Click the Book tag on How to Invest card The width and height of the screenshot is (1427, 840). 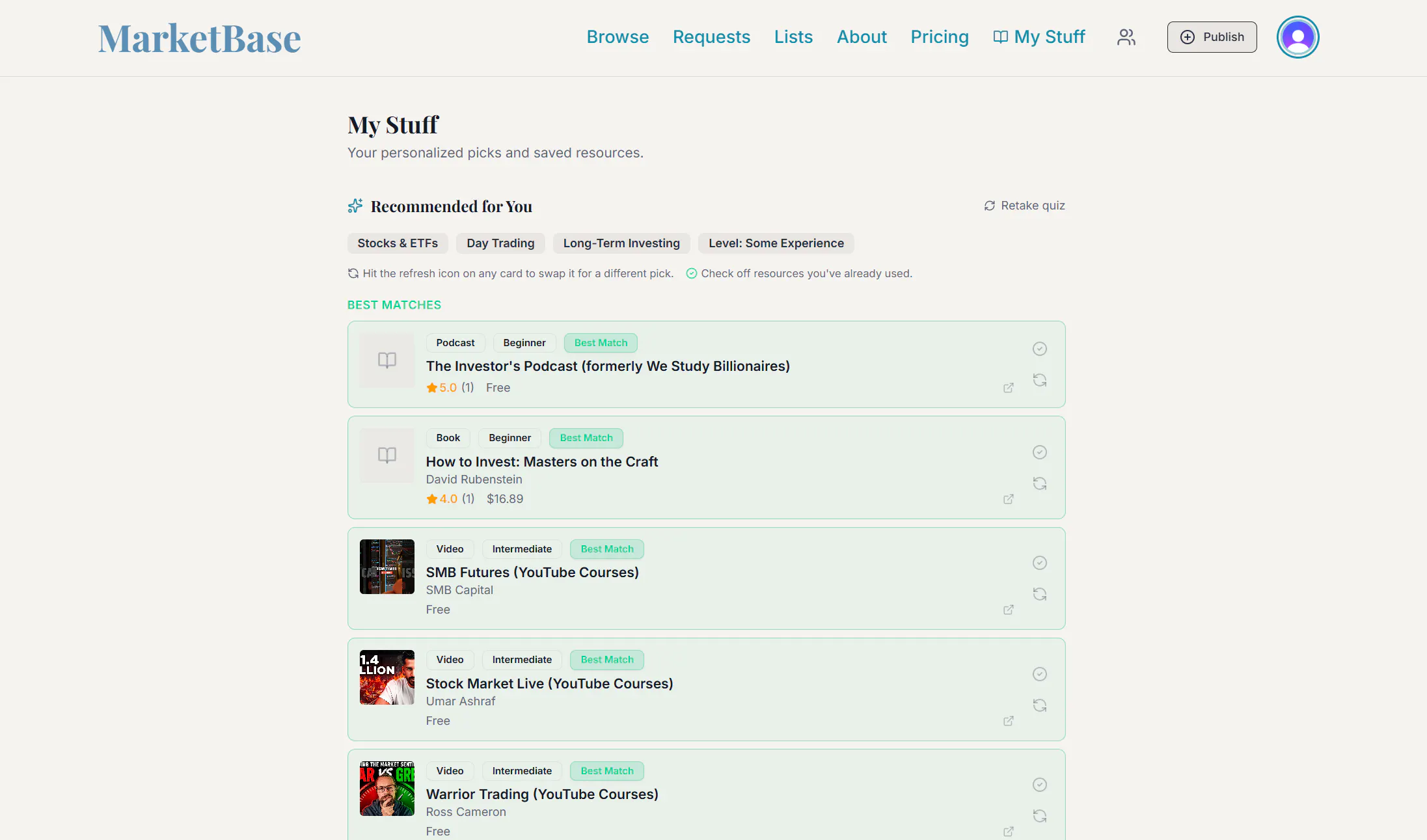(448, 438)
